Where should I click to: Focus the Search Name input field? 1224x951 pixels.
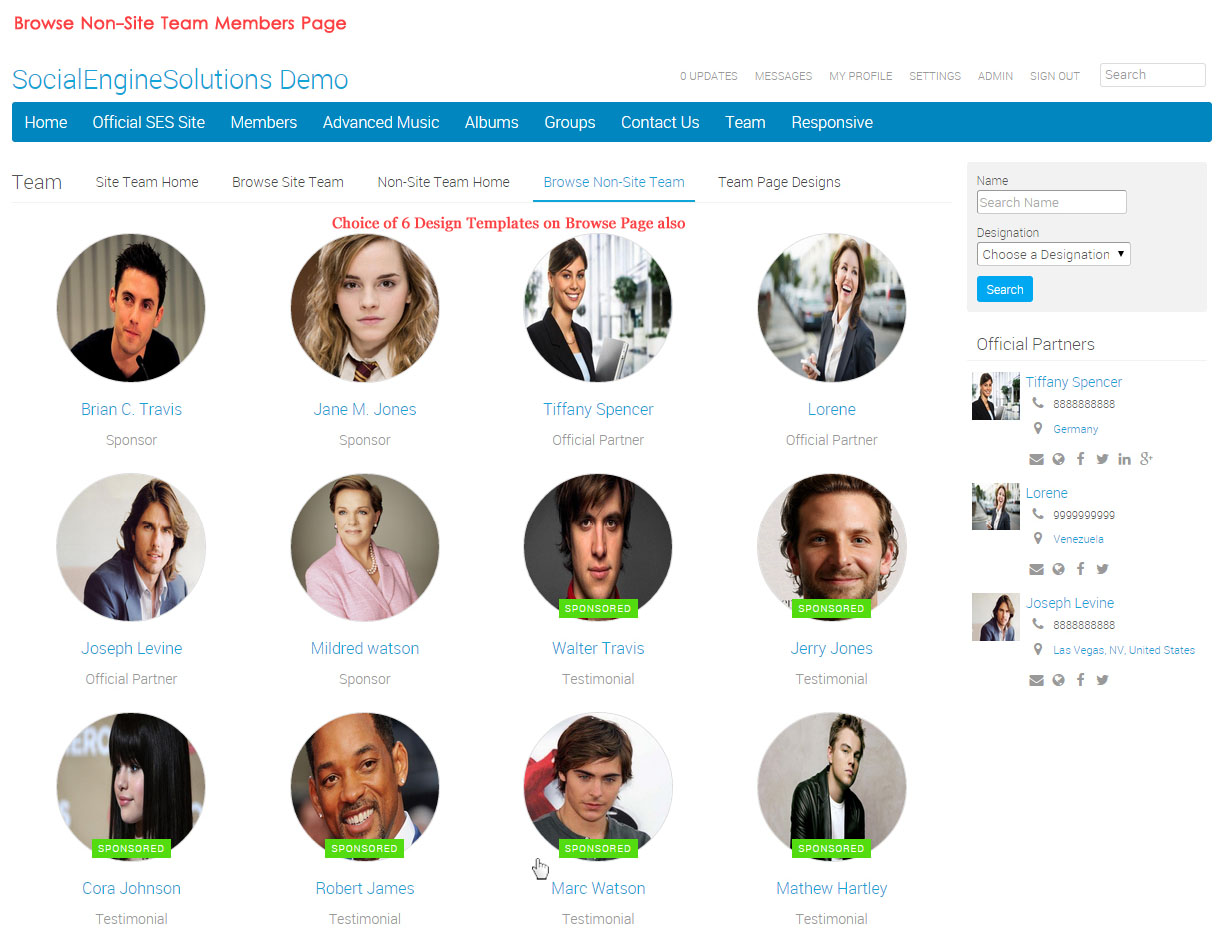[x=1051, y=203]
